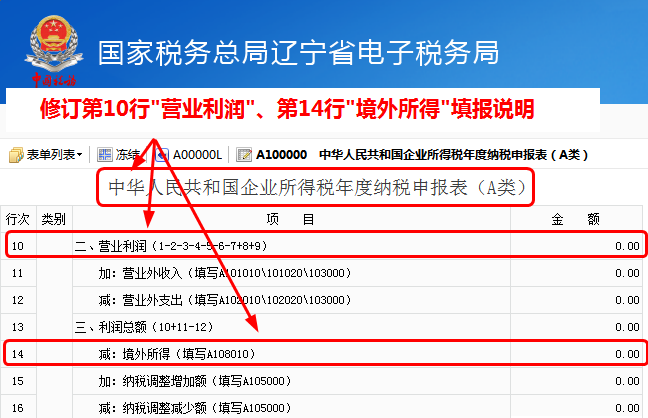This screenshot has width=648, height=418.
Task: Click the amount field for 纳税调整减少额
Action: point(577,408)
